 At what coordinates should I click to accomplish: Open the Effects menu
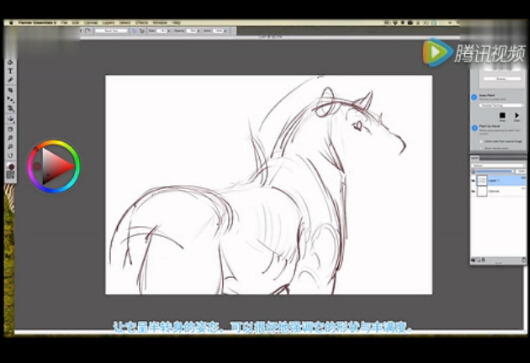pos(142,23)
